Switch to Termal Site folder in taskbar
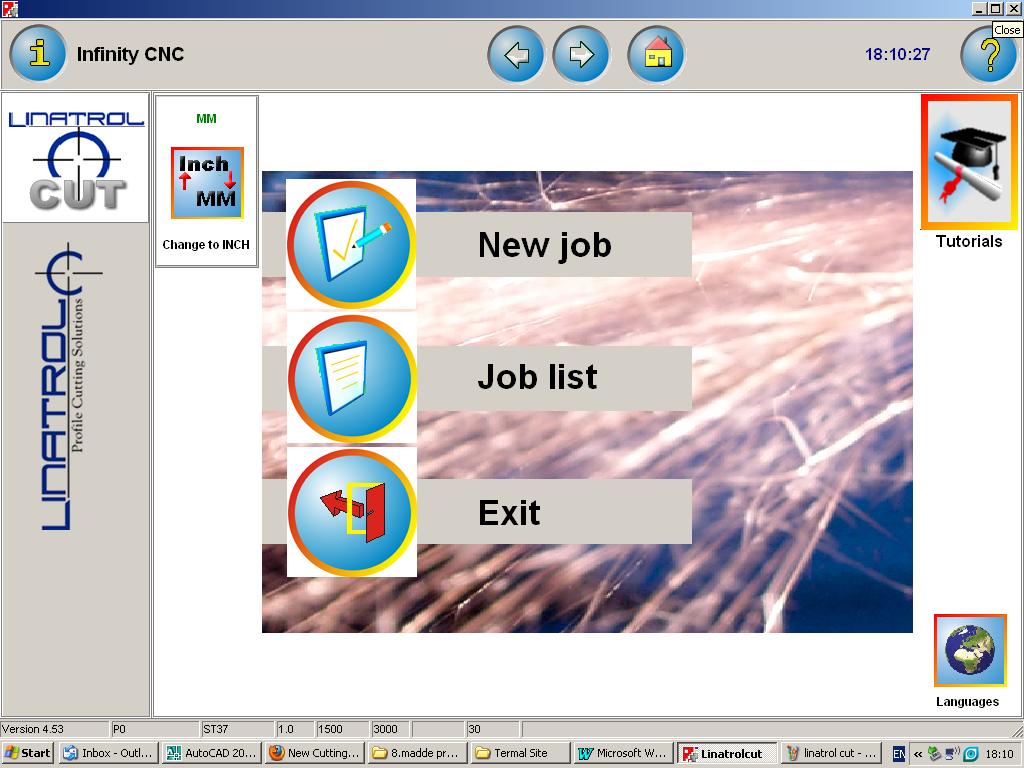The height and width of the screenshot is (768, 1024). click(x=519, y=753)
